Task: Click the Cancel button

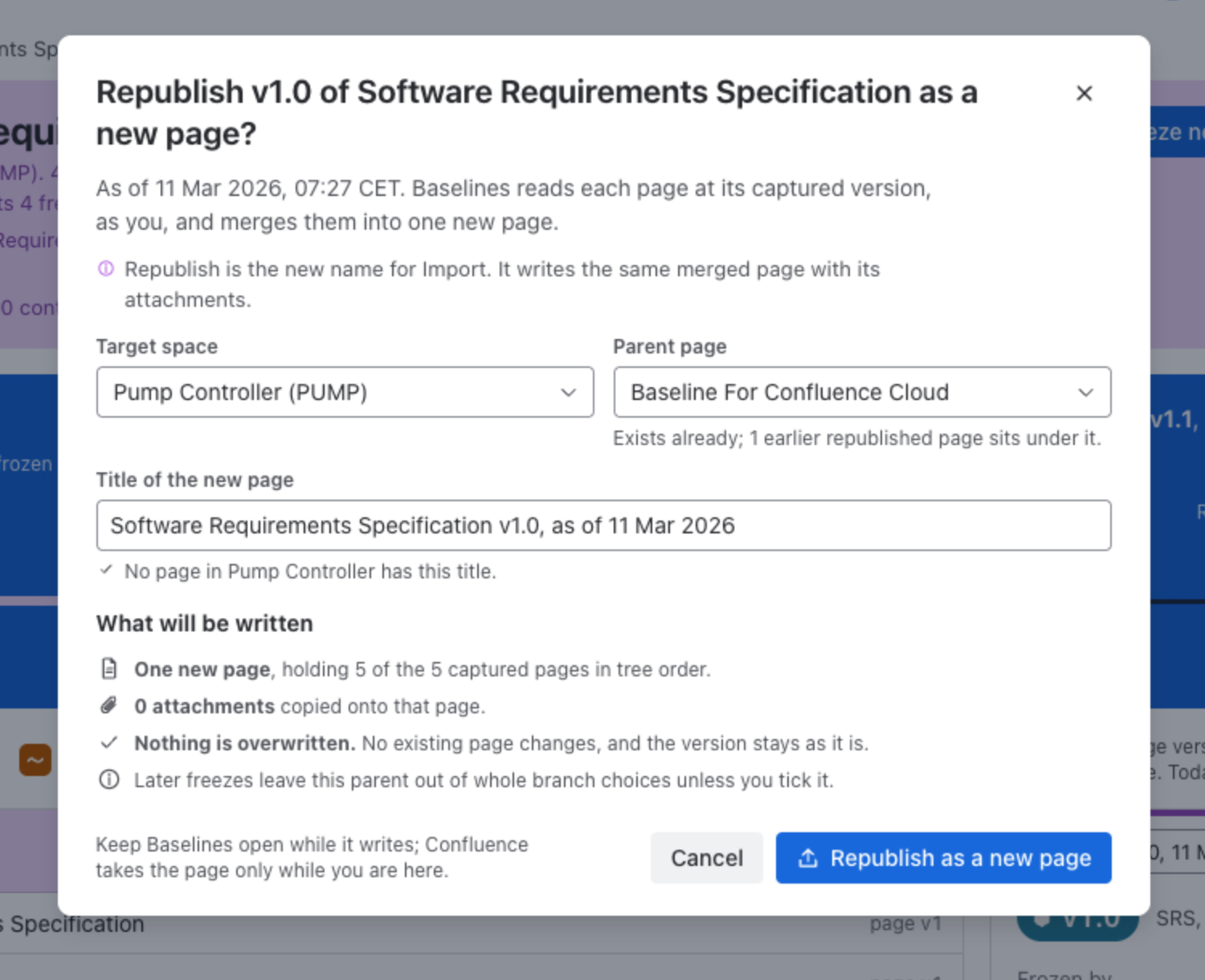Action: click(x=707, y=858)
